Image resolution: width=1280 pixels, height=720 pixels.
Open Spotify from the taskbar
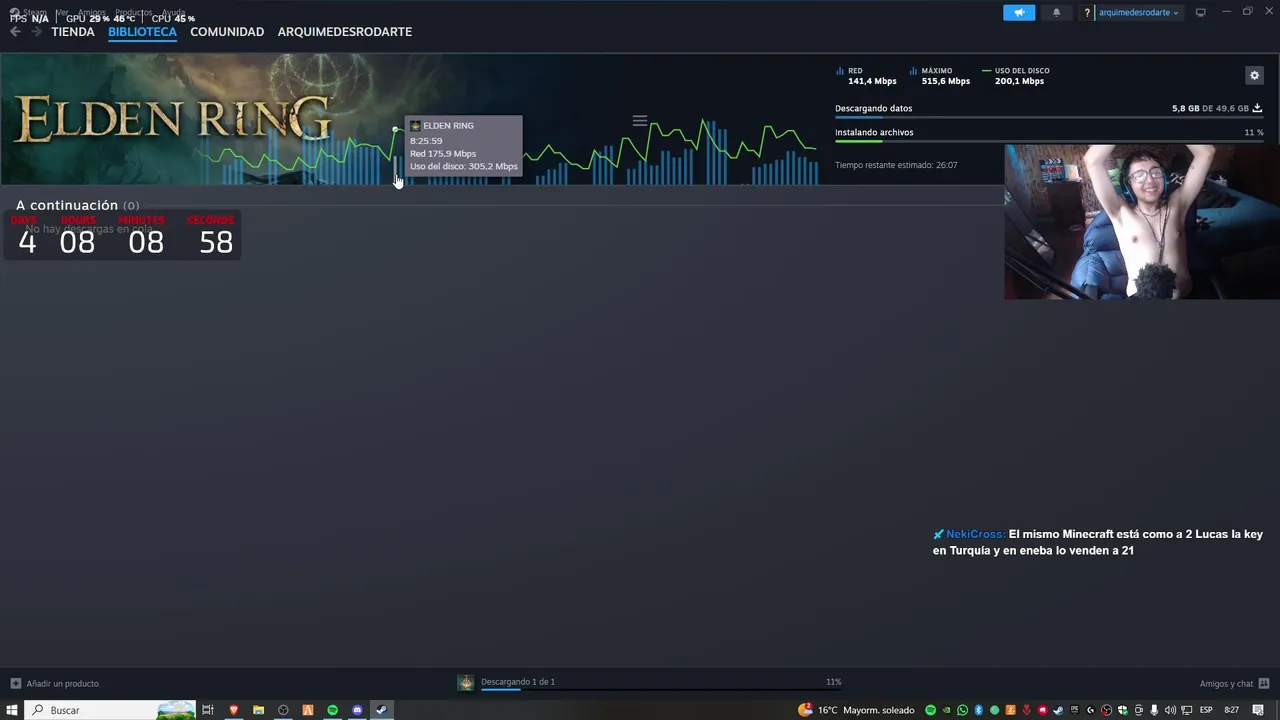(x=332, y=710)
